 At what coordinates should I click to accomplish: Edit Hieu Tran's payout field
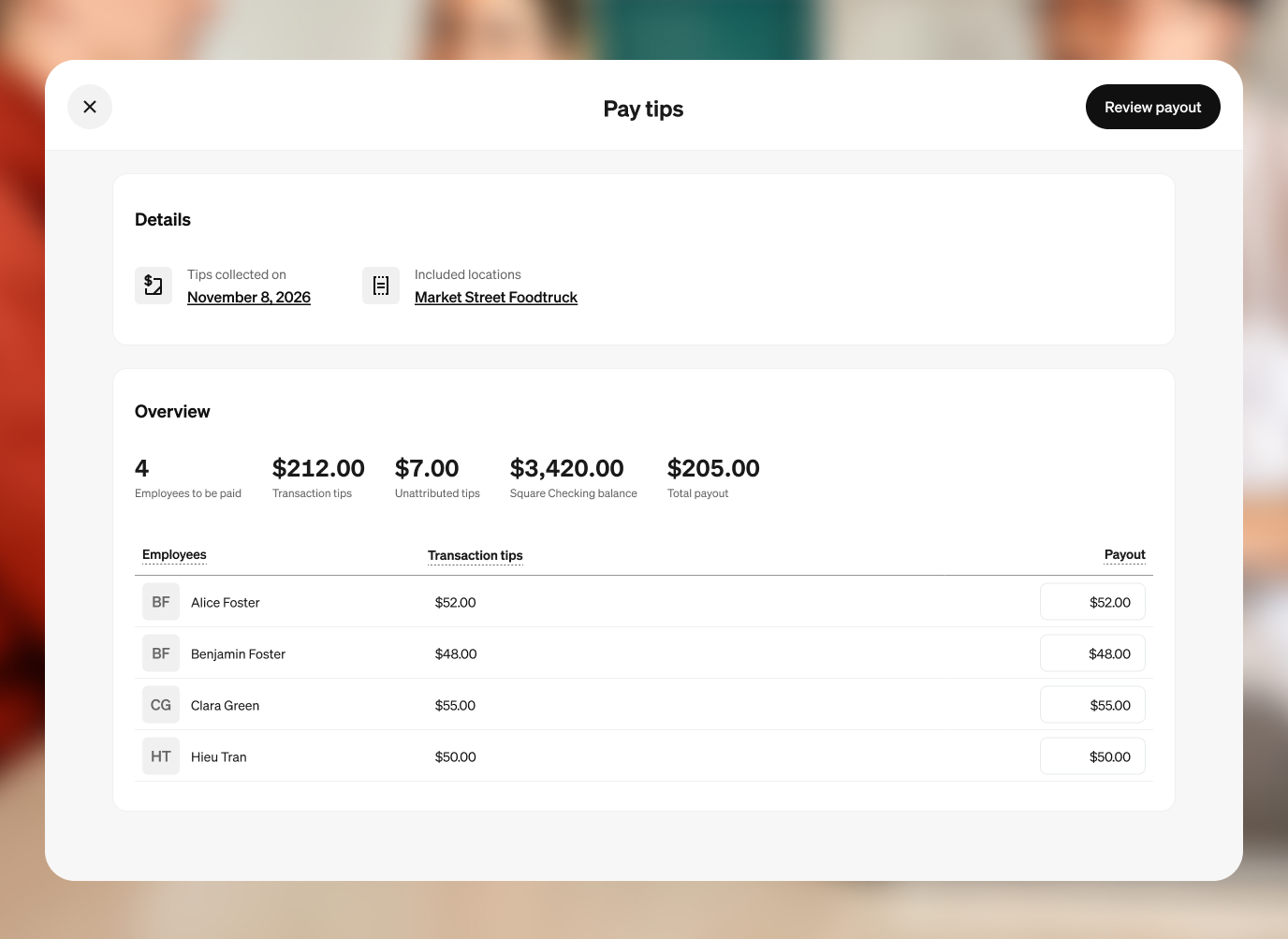(1092, 756)
